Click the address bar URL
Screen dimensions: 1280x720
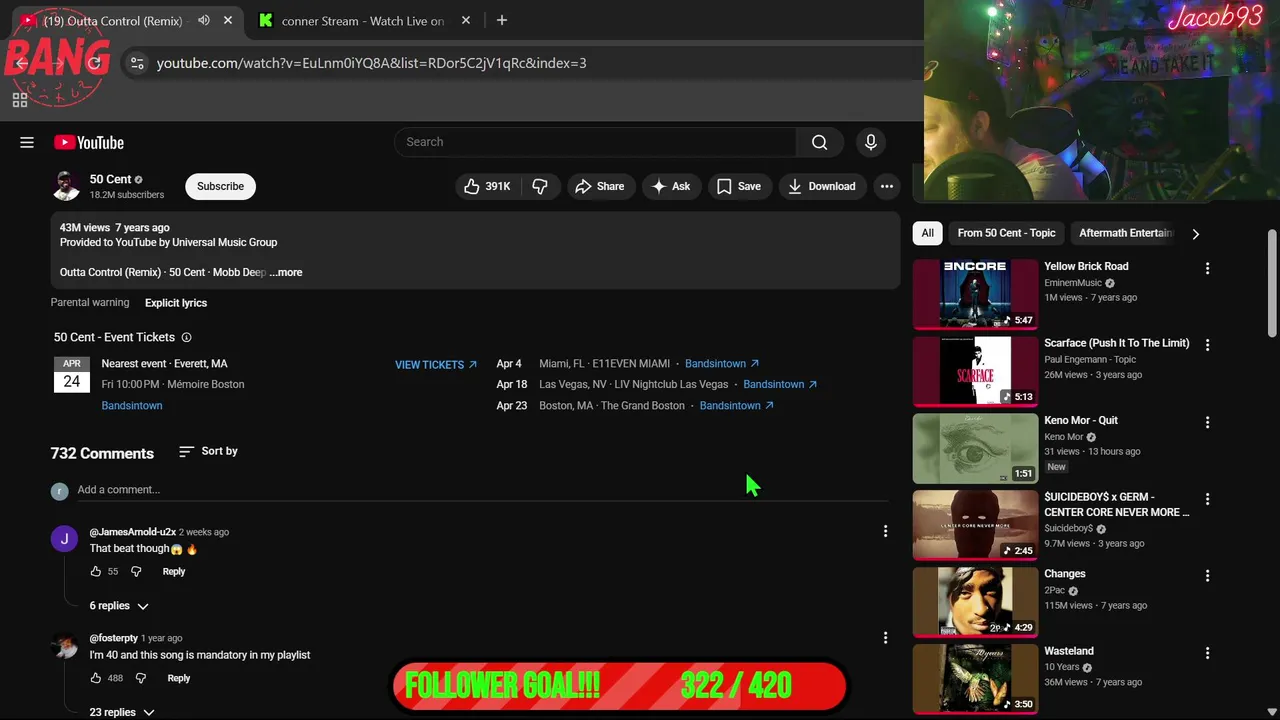(x=372, y=63)
